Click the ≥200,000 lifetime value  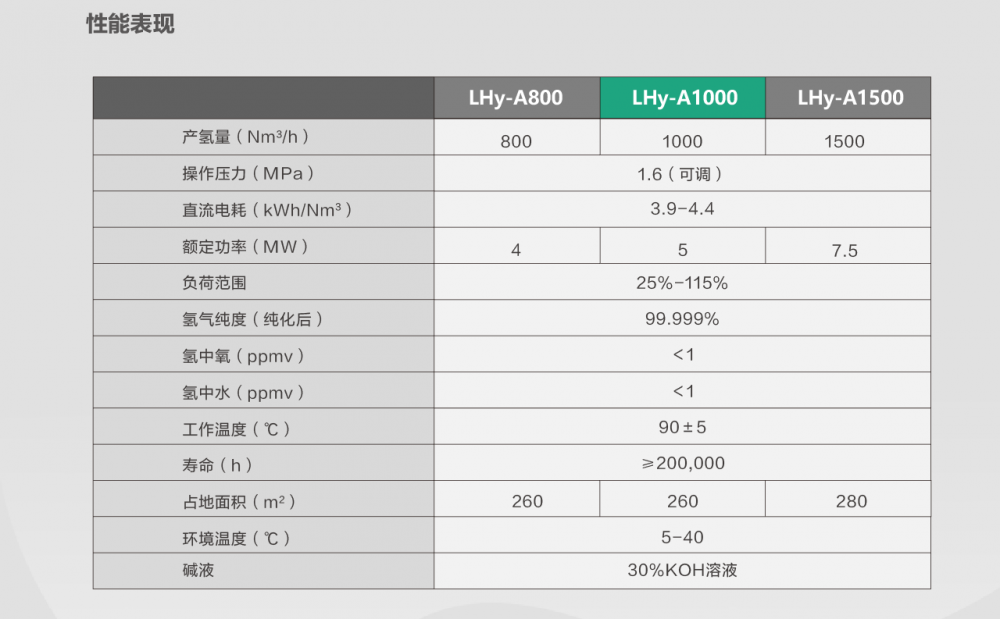tap(683, 463)
